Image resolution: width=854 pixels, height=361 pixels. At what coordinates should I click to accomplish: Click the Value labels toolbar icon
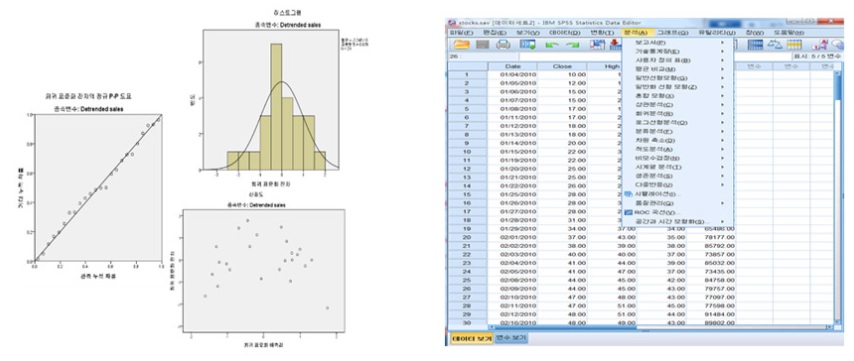(x=819, y=45)
